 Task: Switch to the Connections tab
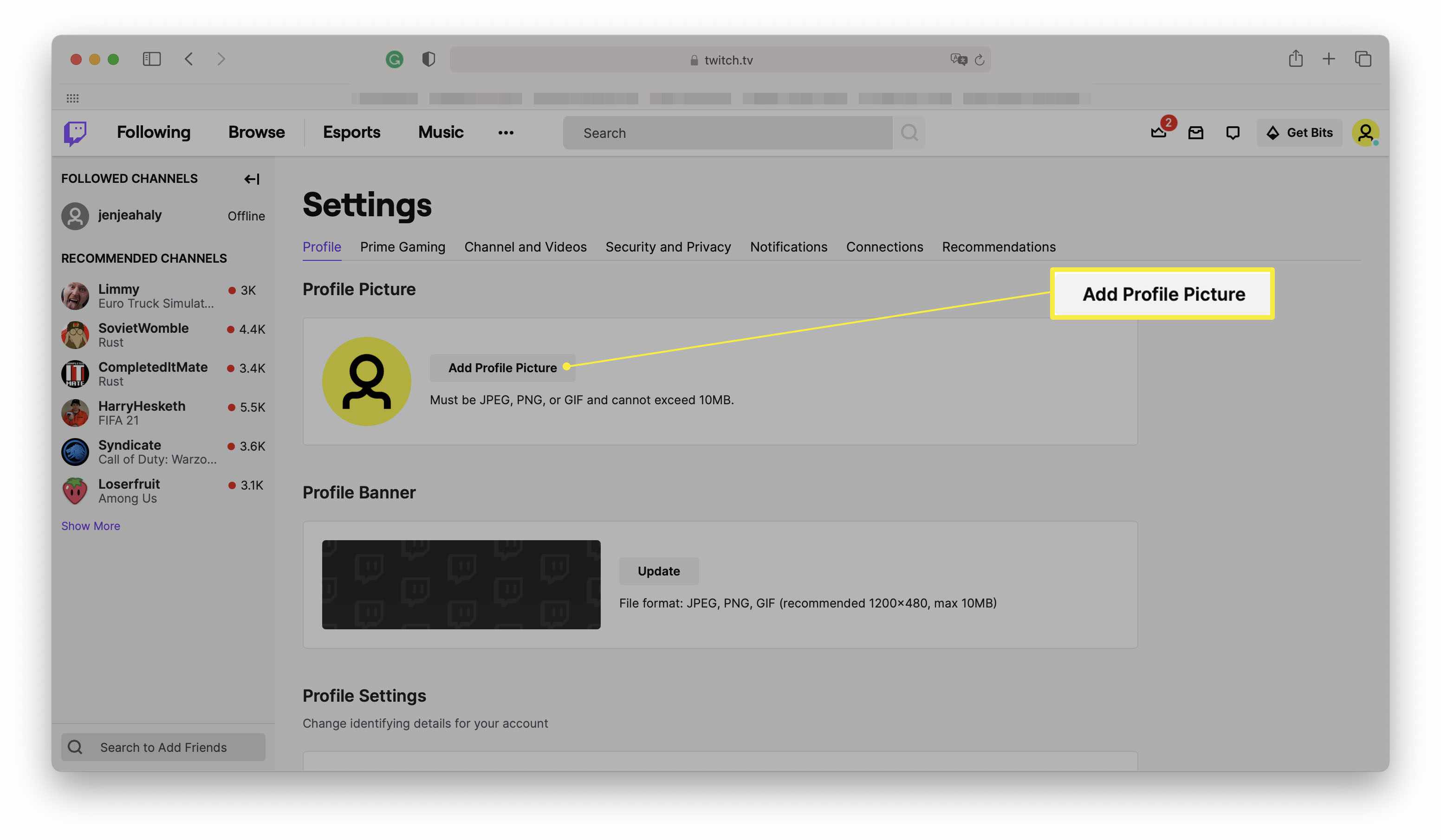tap(884, 246)
